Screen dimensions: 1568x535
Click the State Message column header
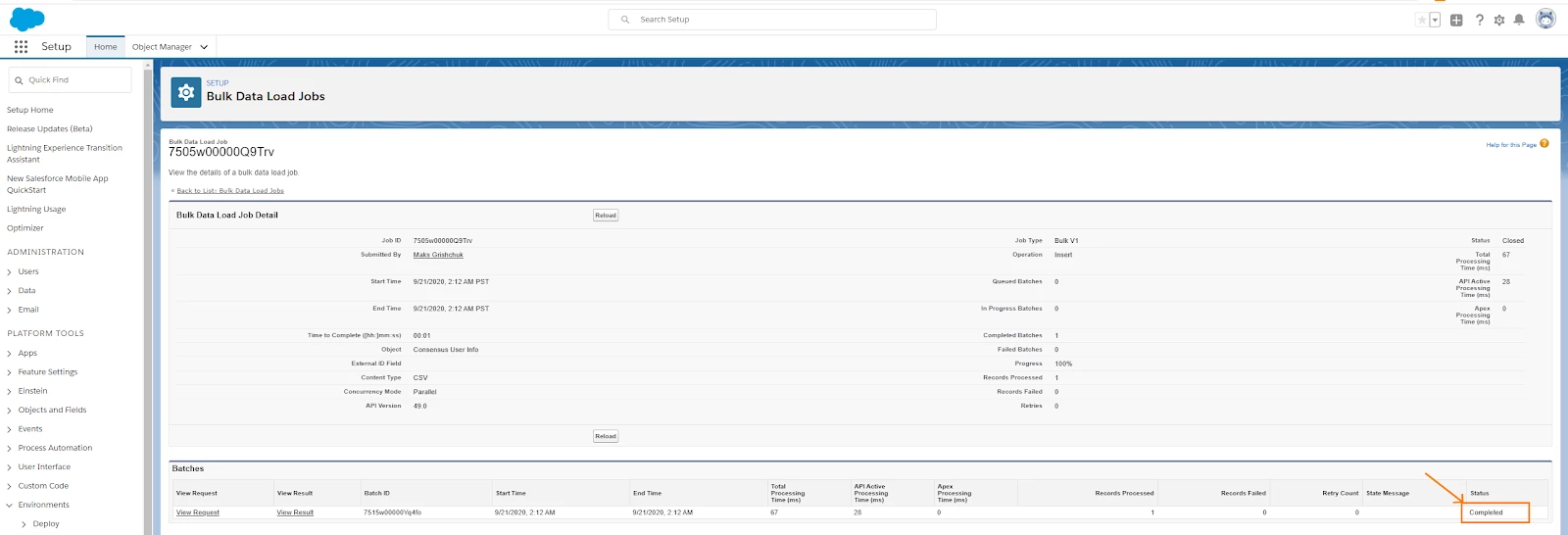coord(1388,493)
